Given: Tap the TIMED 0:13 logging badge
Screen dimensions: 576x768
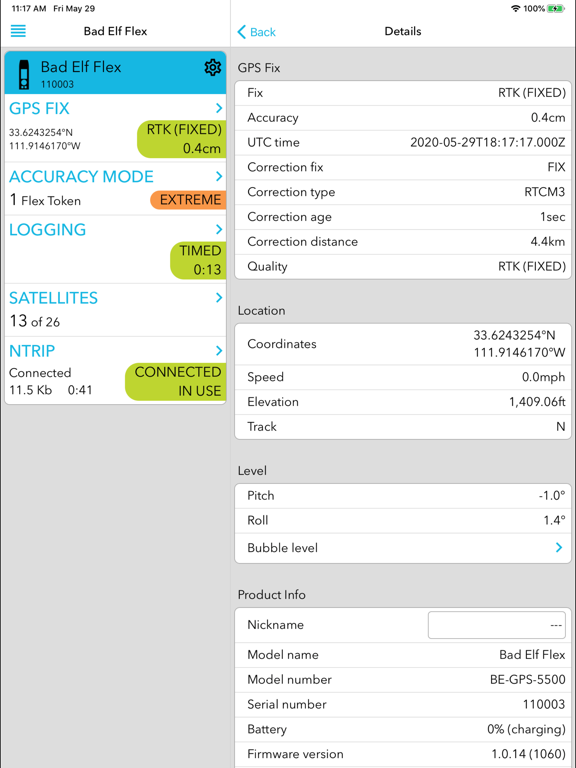Looking at the screenshot, I should (198, 260).
